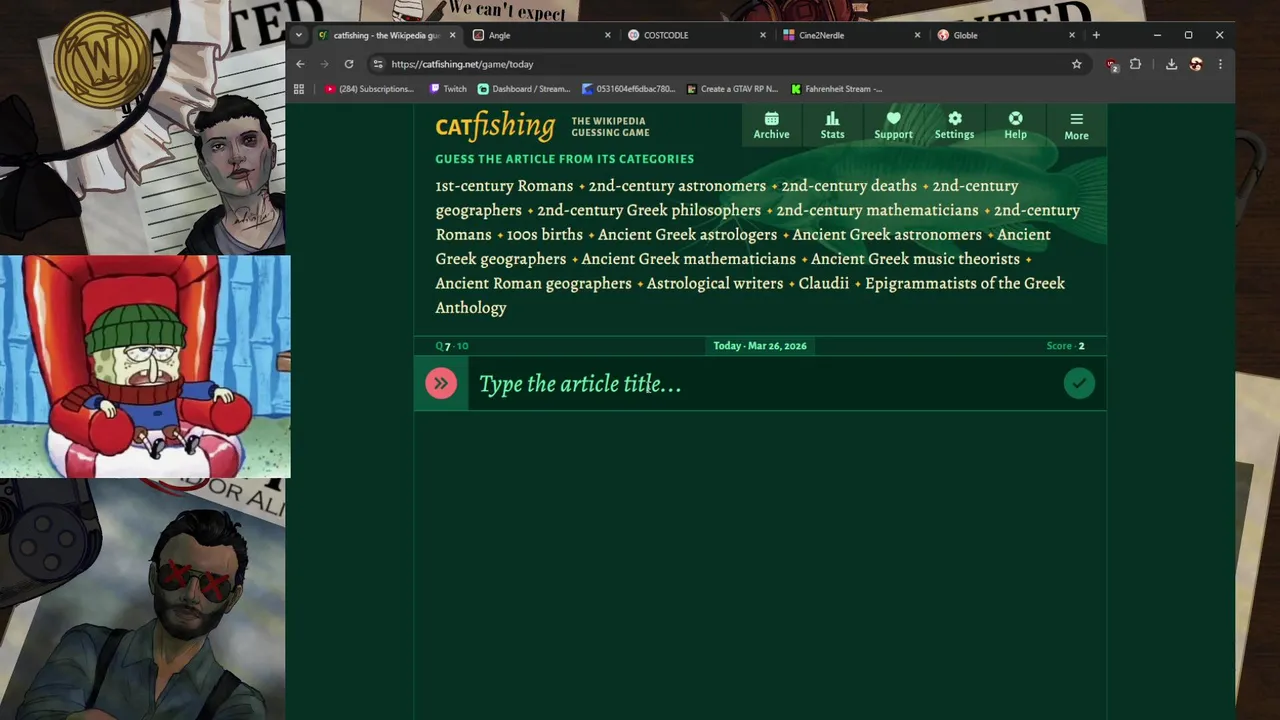Open the More hamburger menu
Screen dimensions: 1280x720
click(1076, 126)
